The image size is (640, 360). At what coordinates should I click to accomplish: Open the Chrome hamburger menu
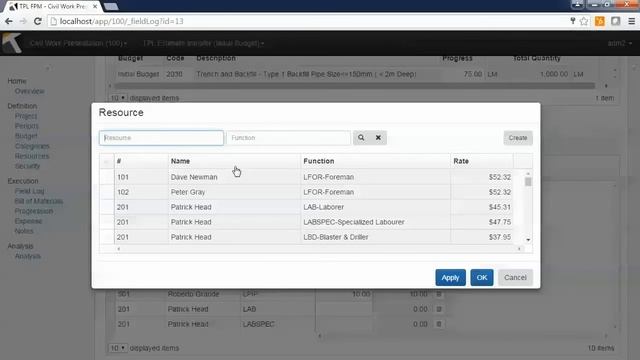tap(631, 21)
